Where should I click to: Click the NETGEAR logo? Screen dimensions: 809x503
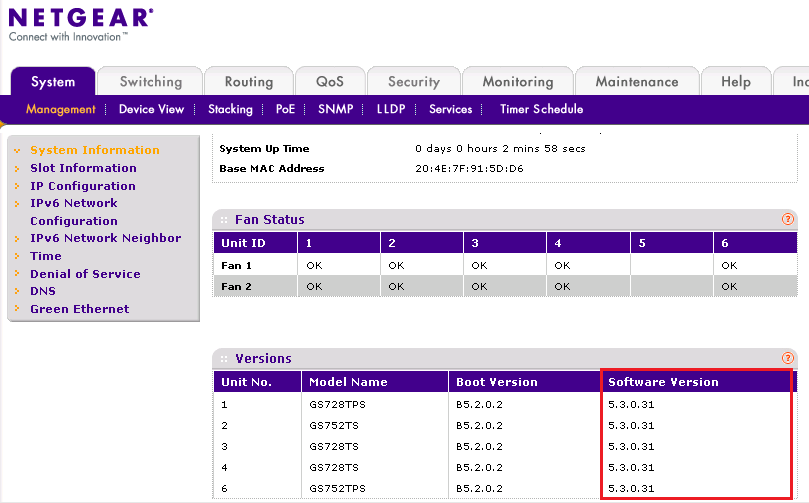click(x=81, y=24)
